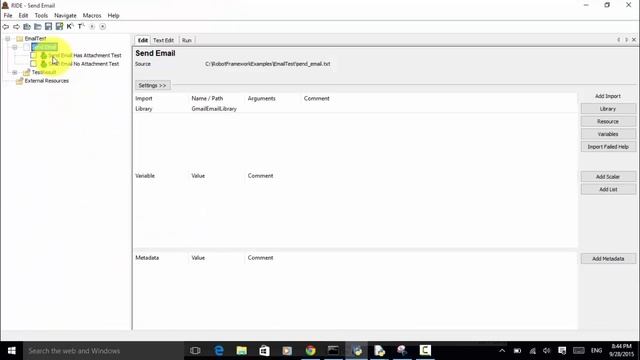The height and width of the screenshot is (360, 640).
Task: Click the Add Scalar button
Action: click(608, 177)
